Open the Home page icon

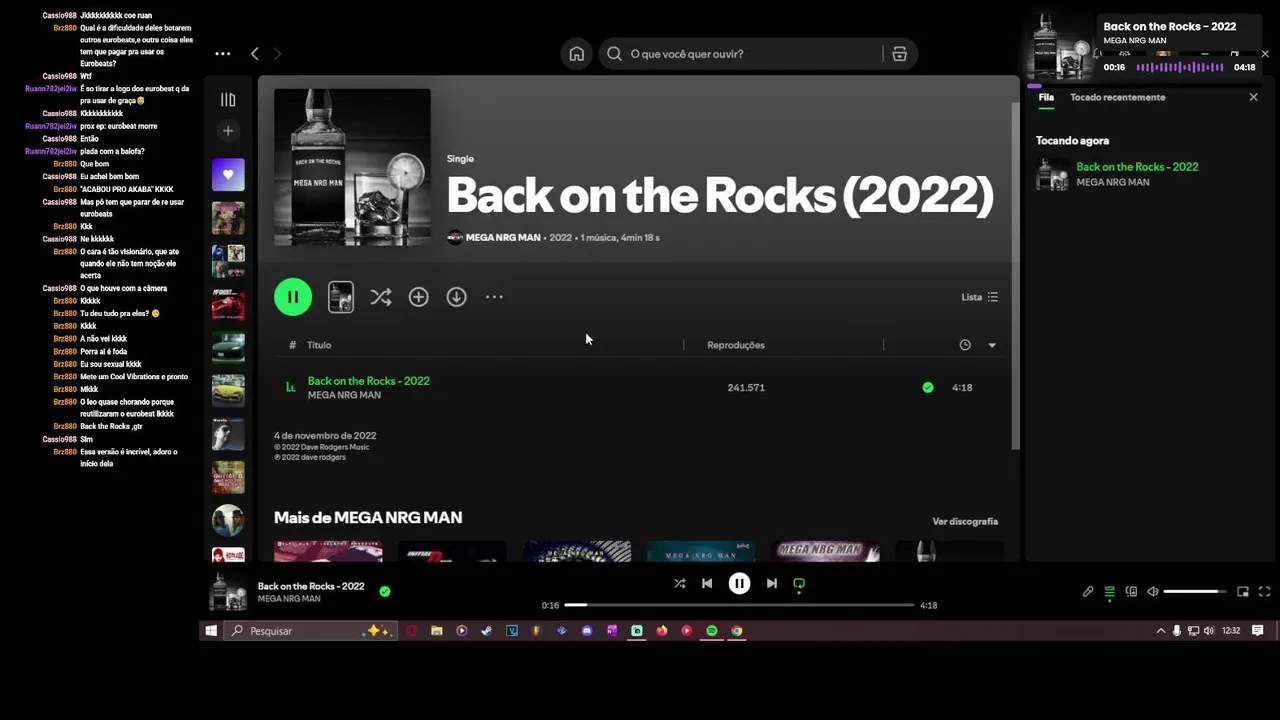pyautogui.click(x=577, y=54)
